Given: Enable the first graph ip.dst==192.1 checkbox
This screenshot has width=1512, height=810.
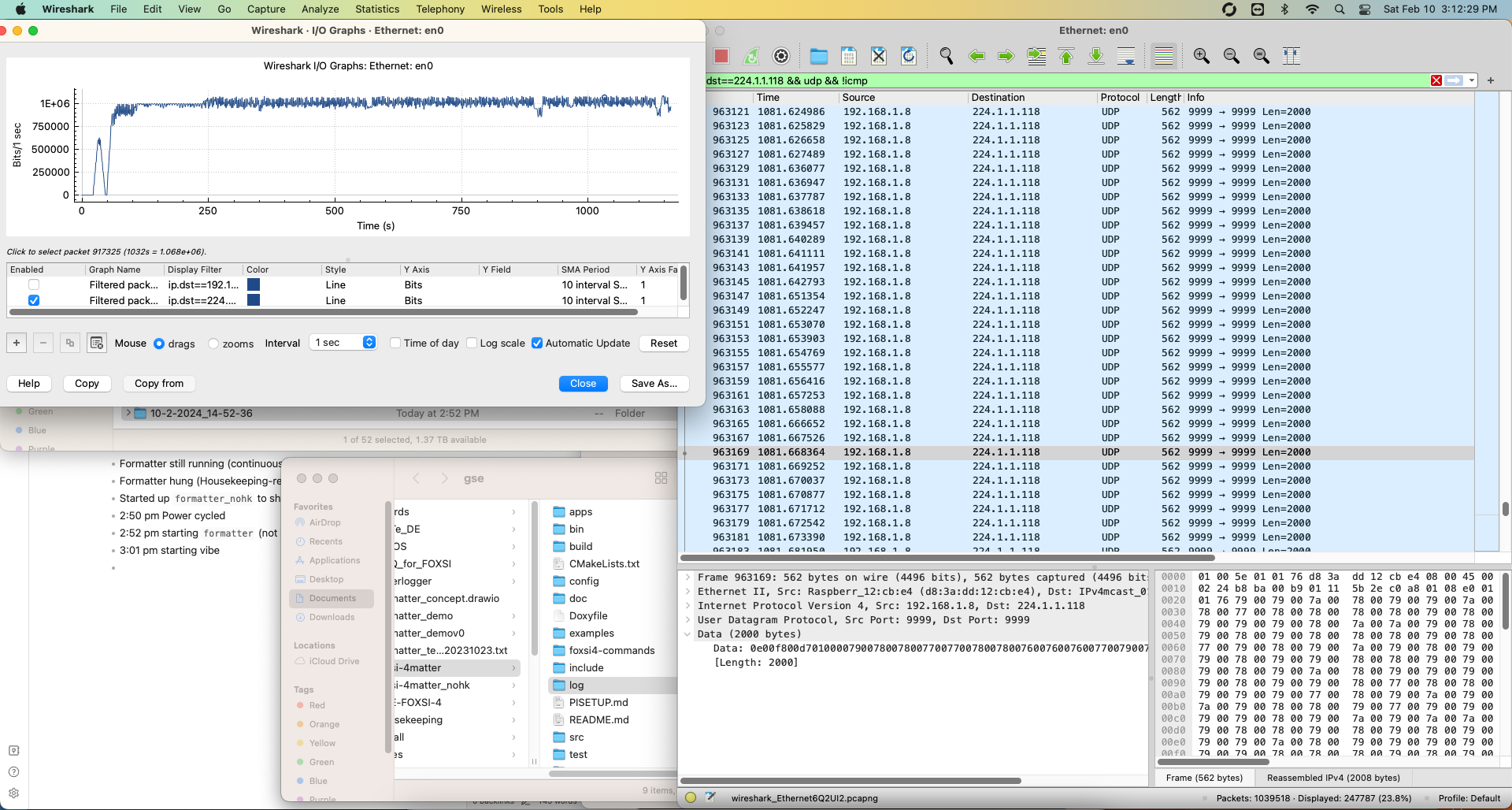Looking at the screenshot, I should point(34,284).
